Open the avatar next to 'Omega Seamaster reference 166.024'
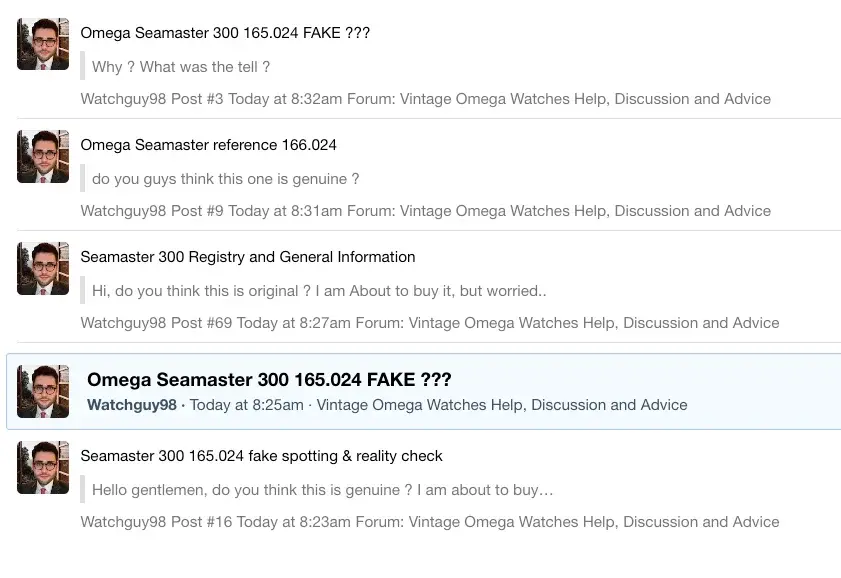Image resolution: width=841 pixels, height=578 pixels. 43,156
